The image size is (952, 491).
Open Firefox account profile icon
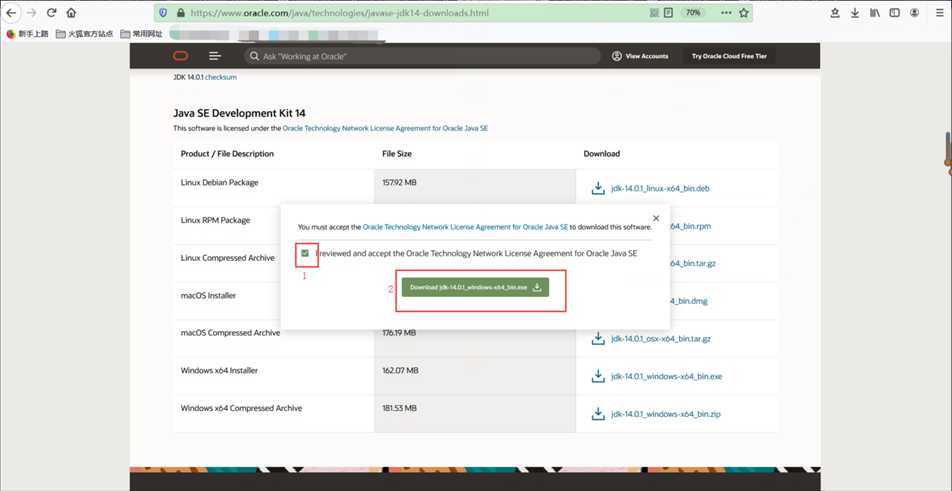point(914,13)
